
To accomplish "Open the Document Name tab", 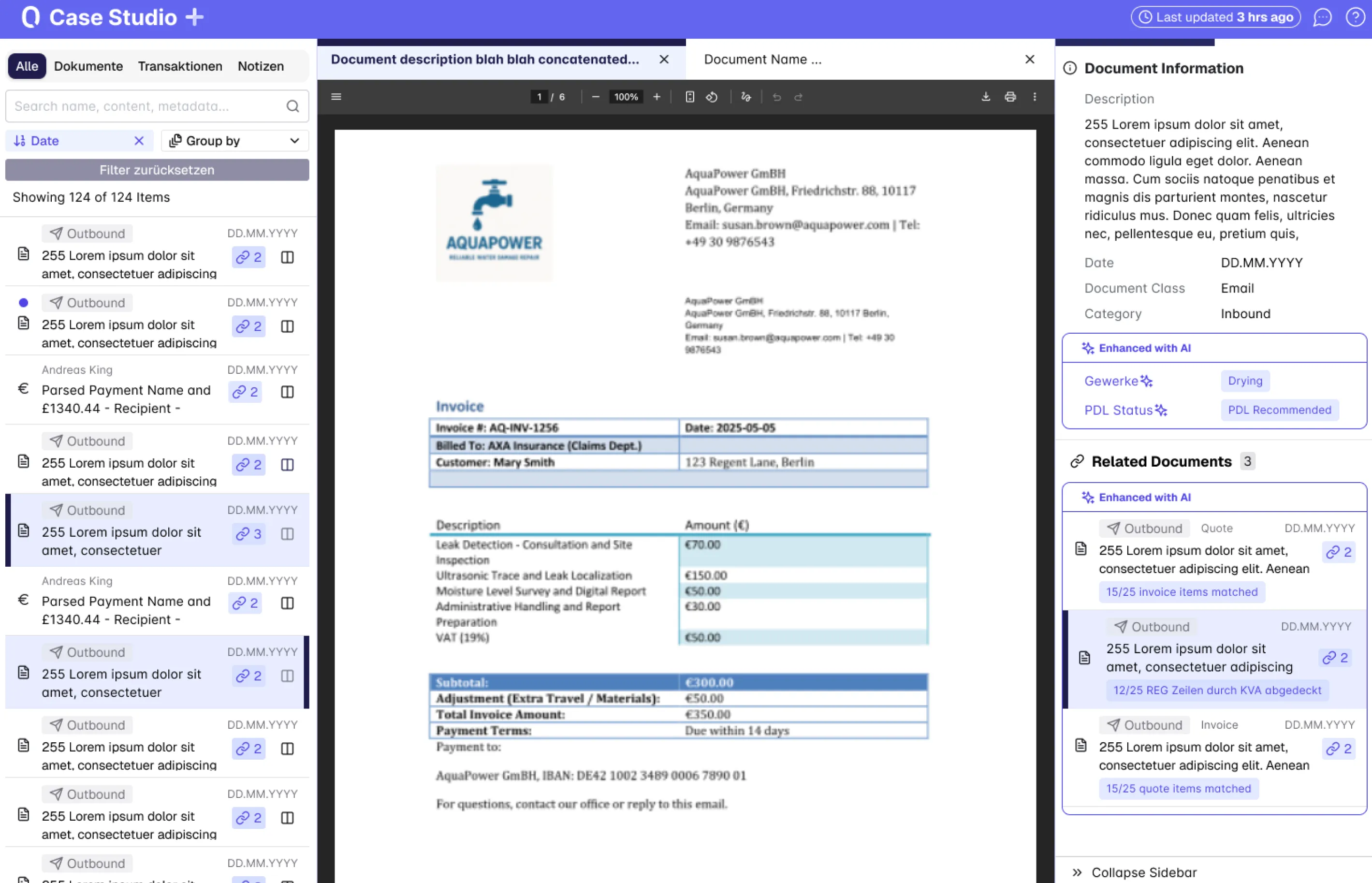I will (x=762, y=59).
